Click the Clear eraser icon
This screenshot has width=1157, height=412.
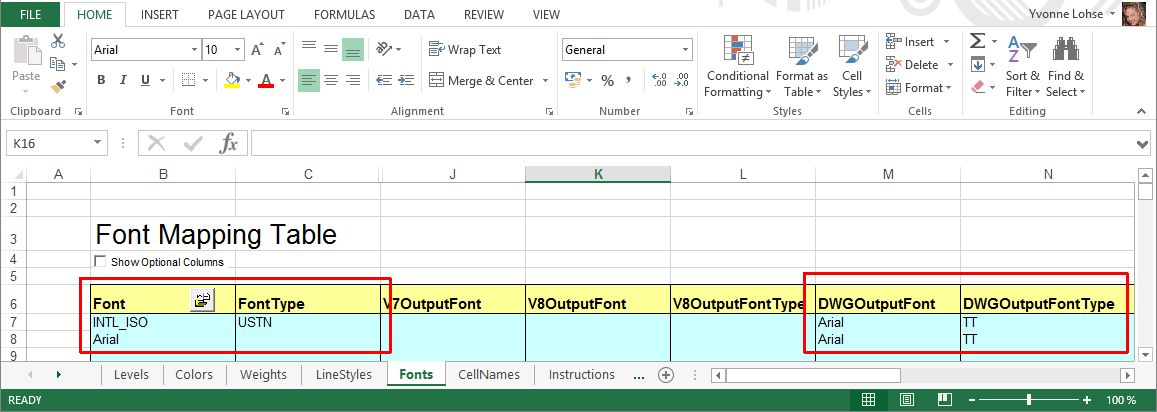(978, 87)
